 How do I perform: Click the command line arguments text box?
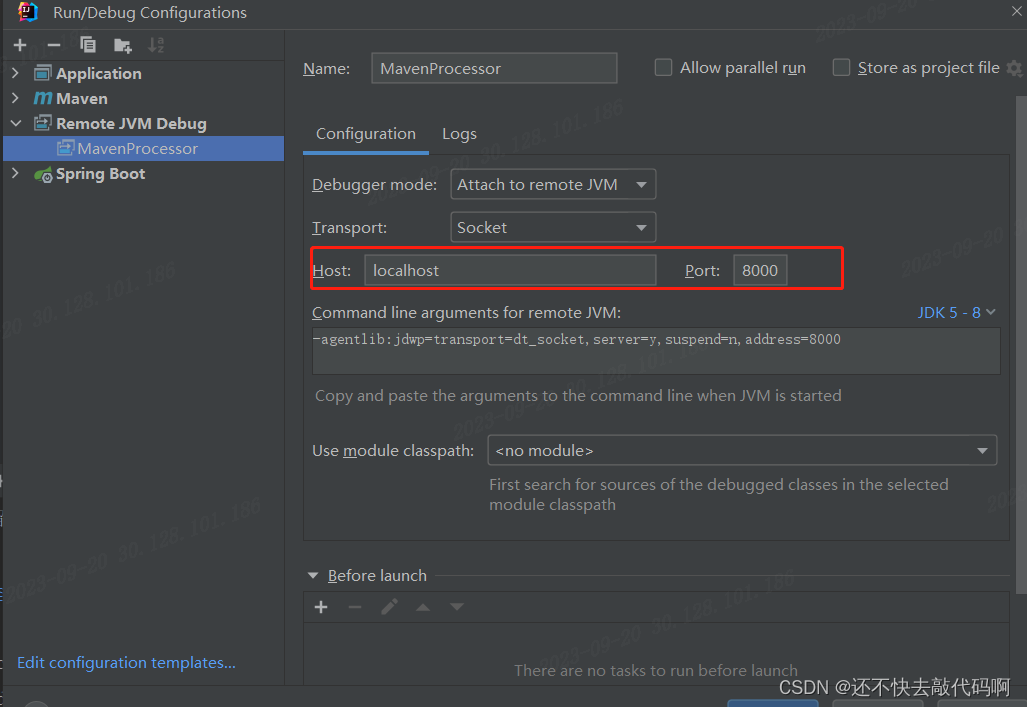(656, 351)
